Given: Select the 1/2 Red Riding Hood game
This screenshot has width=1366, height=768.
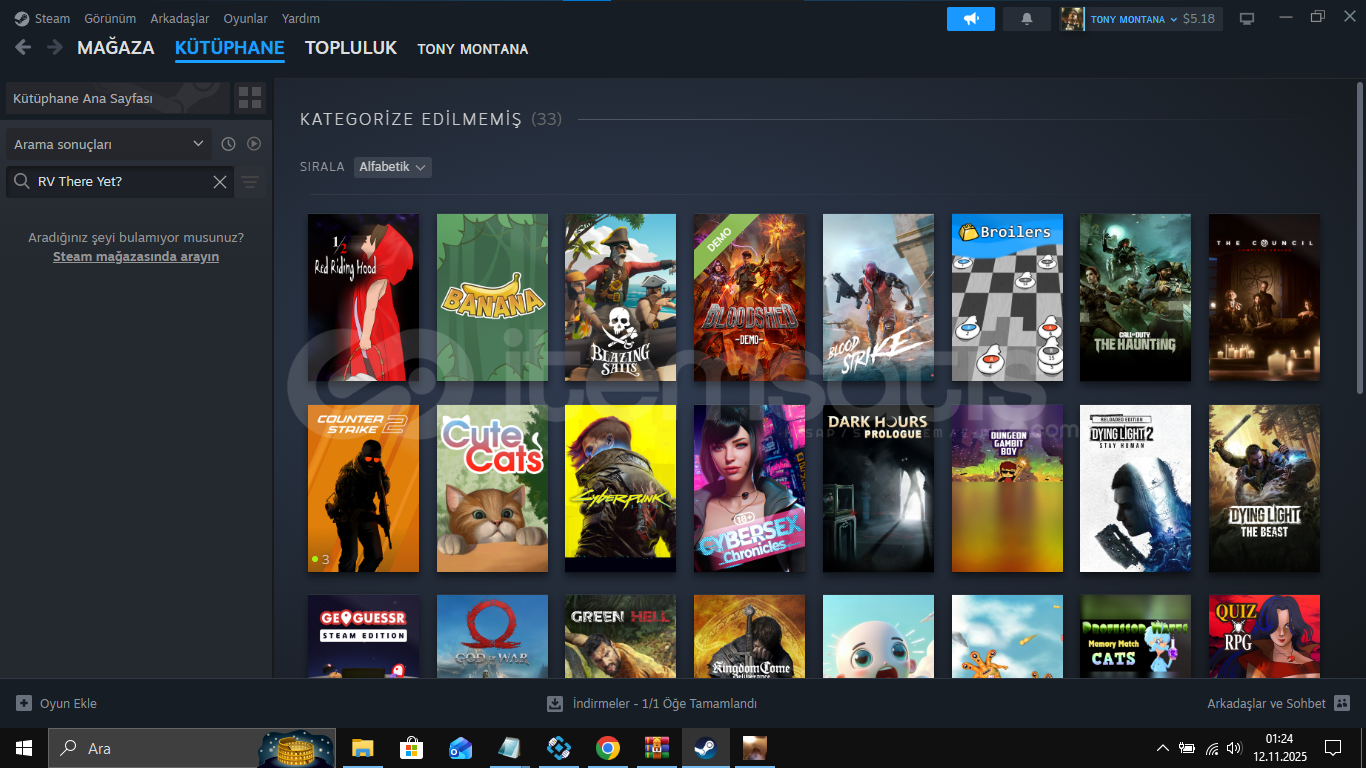Looking at the screenshot, I should (x=363, y=297).
